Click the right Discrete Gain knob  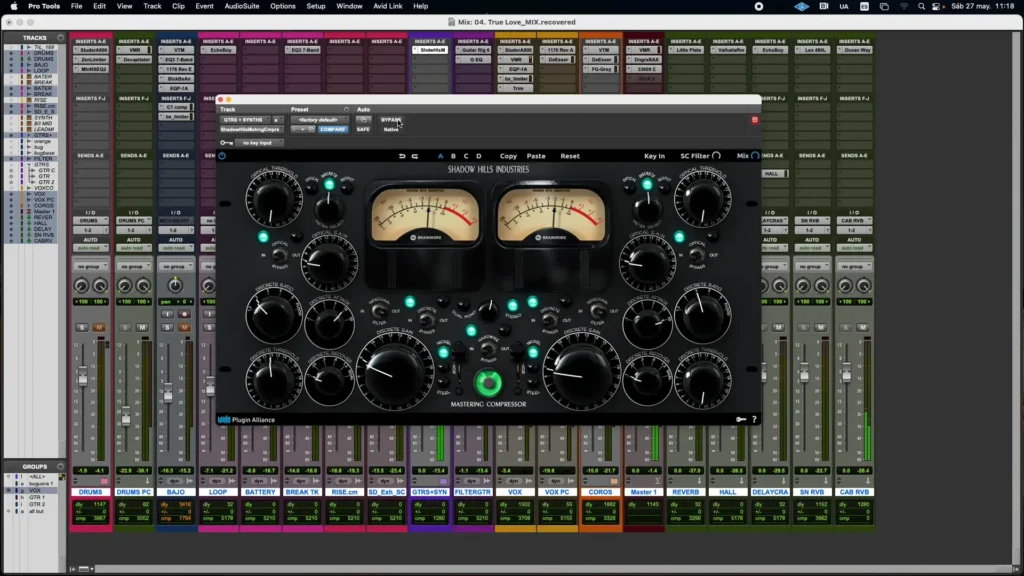click(x=581, y=370)
